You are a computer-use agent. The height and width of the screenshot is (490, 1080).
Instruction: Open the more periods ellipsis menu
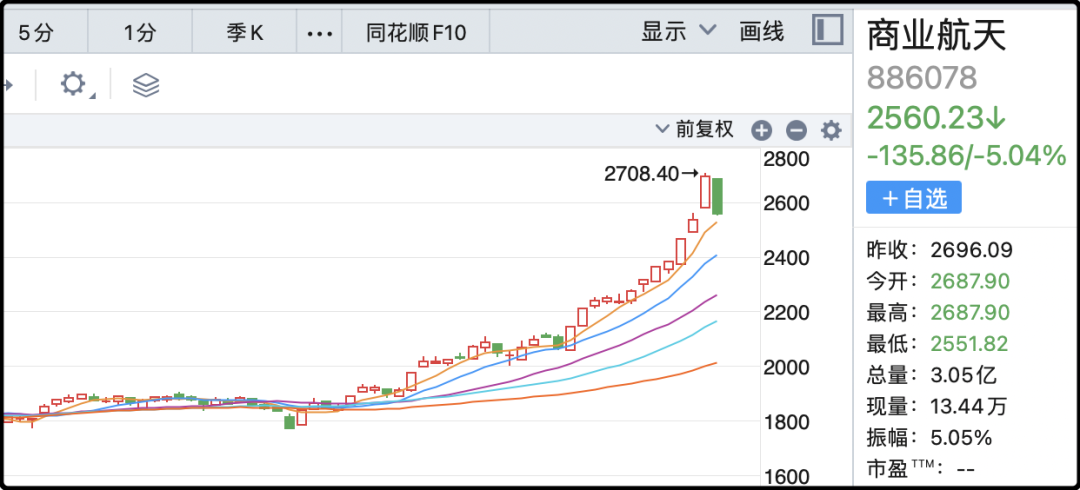(319, 32)
